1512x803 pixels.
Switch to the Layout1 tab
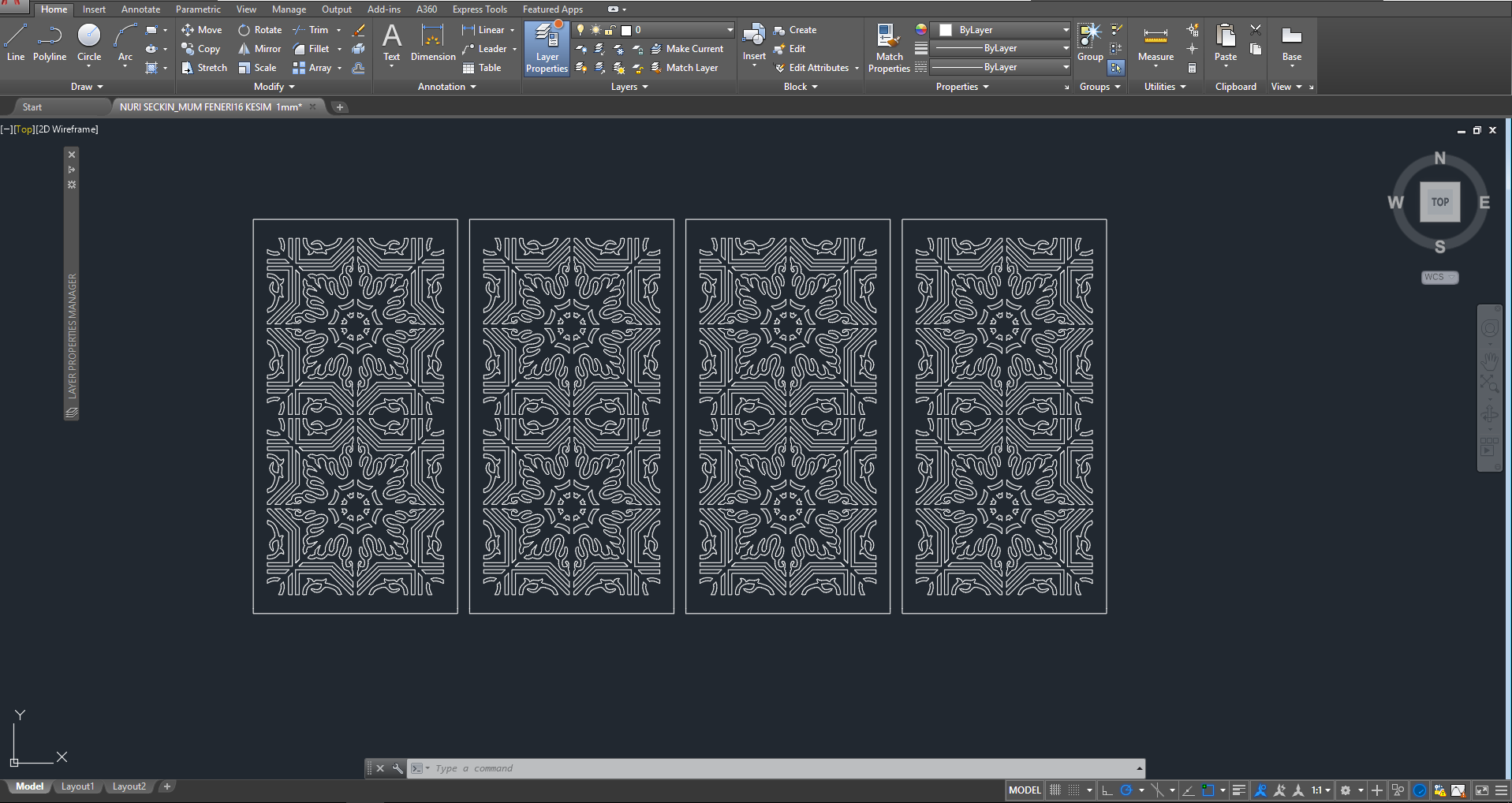77,786
